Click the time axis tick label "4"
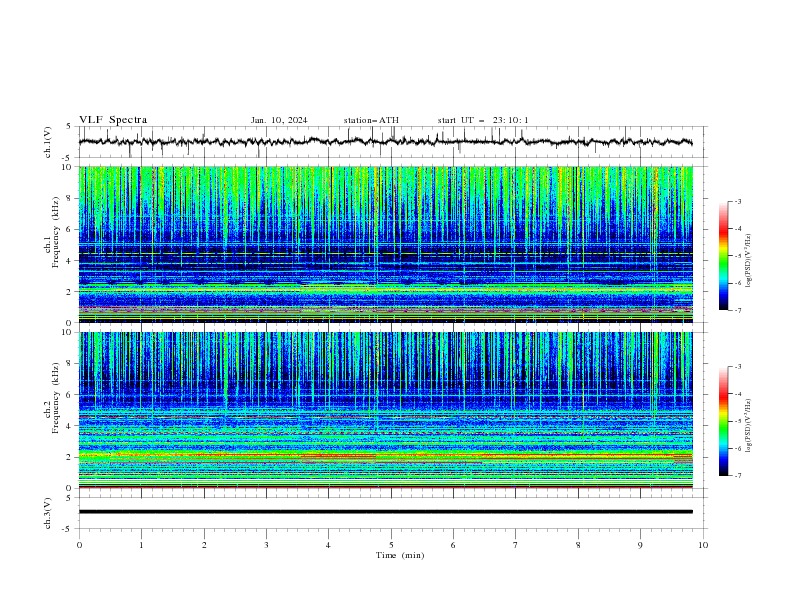 pyautogui.click(x=328, y=545)
